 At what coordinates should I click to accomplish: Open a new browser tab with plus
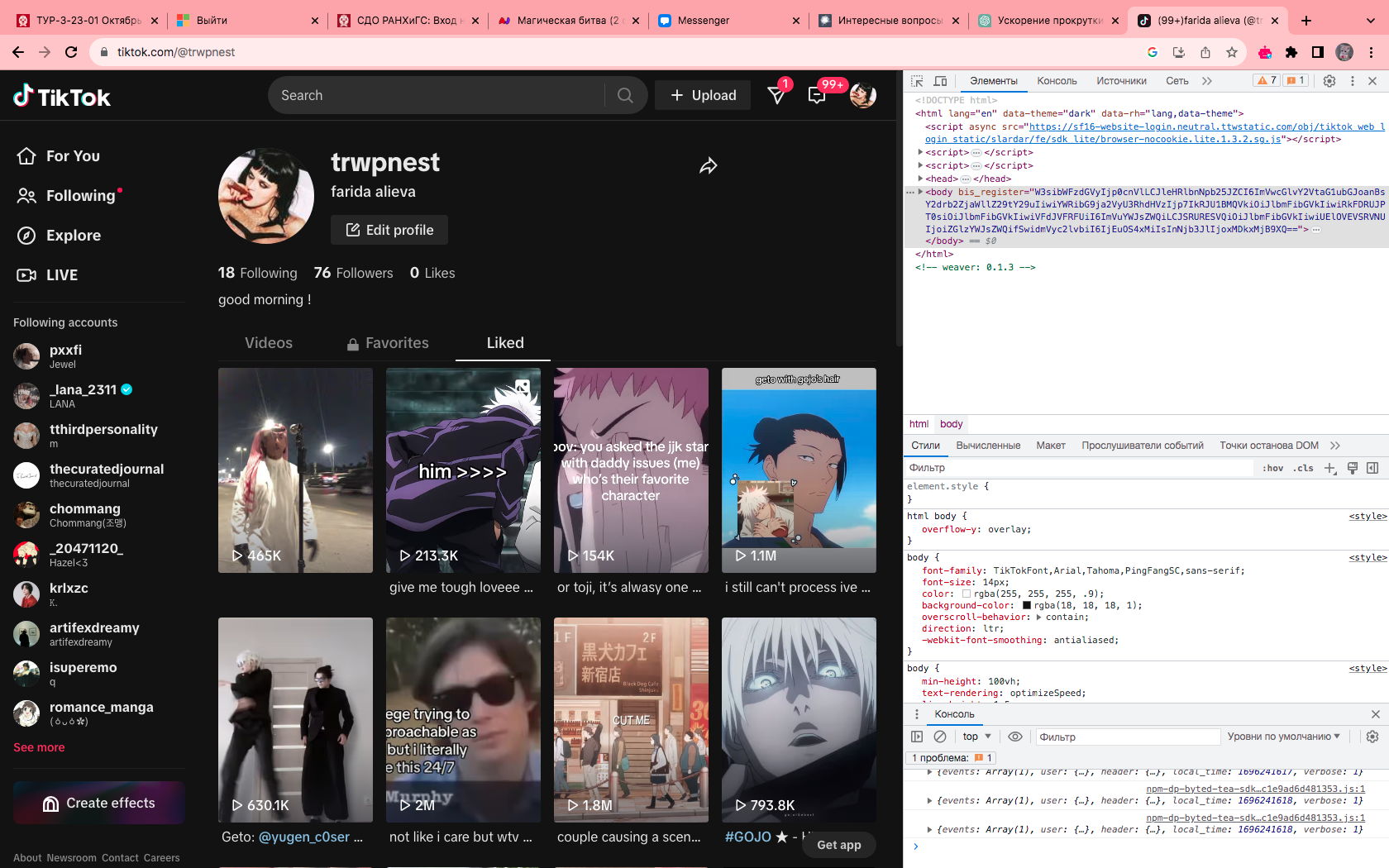(x=1306, y=21)
